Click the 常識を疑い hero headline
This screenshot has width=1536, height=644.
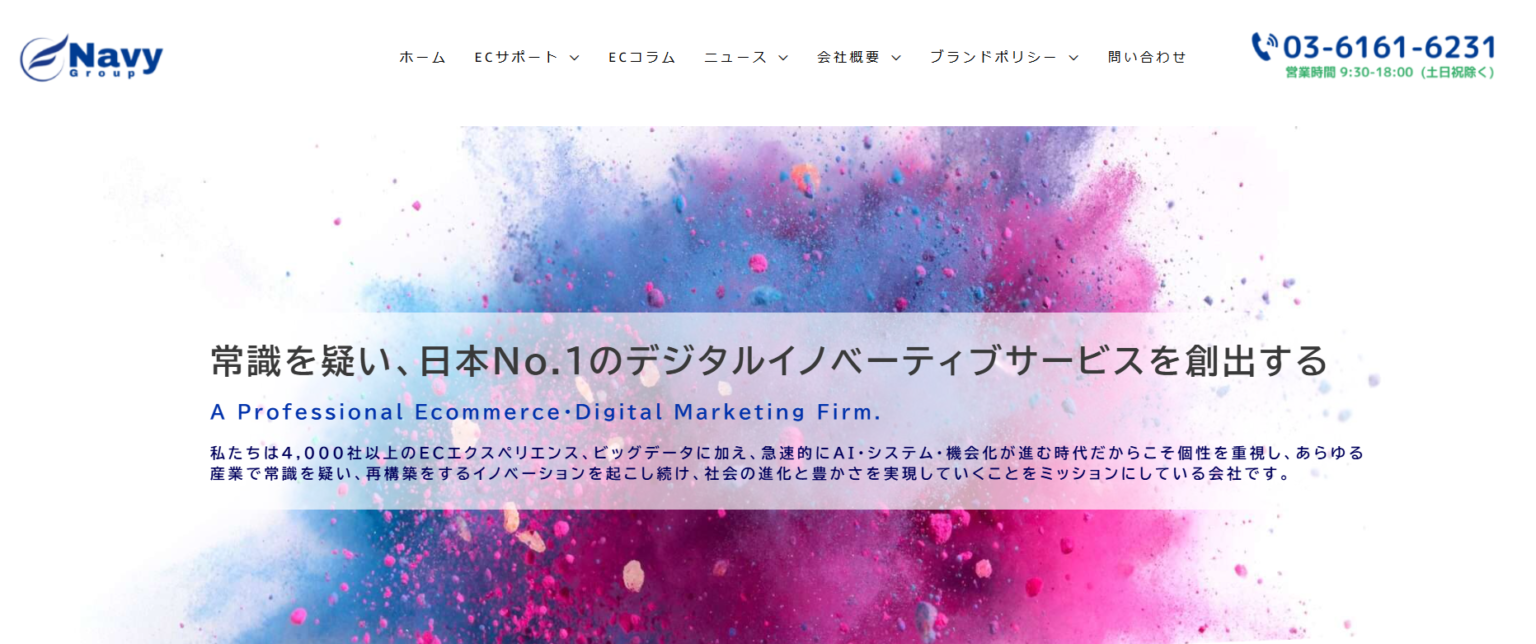(769, 361)
